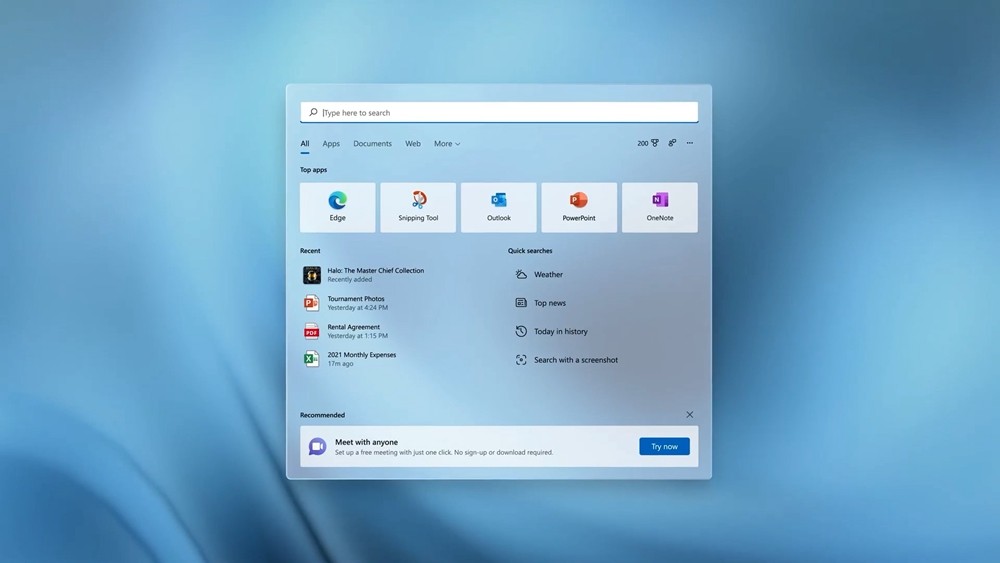Viewport: 1000px width, 563px height.
Task: Run the Top news quick search
Action: coord(550,303)
